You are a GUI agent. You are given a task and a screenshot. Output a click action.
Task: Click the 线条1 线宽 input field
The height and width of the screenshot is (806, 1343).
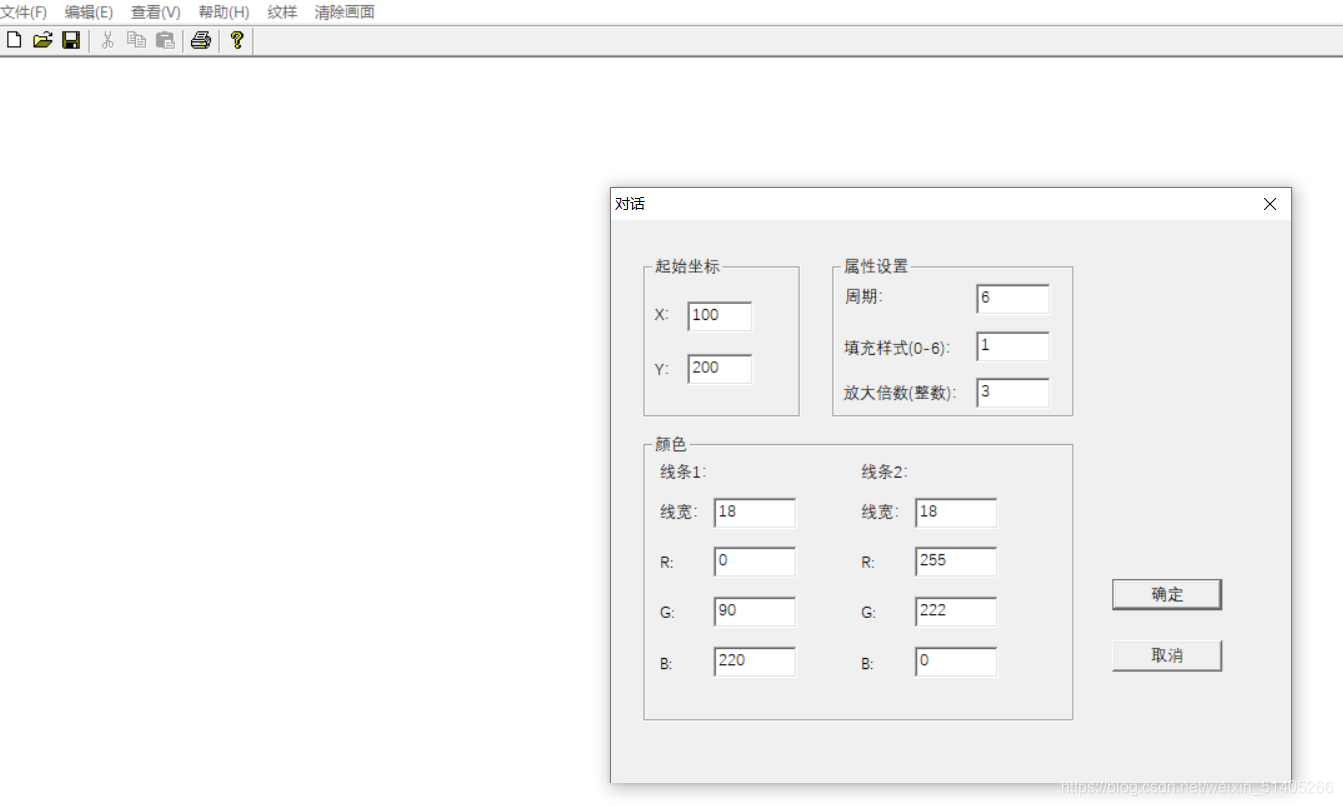coord(755,513)
